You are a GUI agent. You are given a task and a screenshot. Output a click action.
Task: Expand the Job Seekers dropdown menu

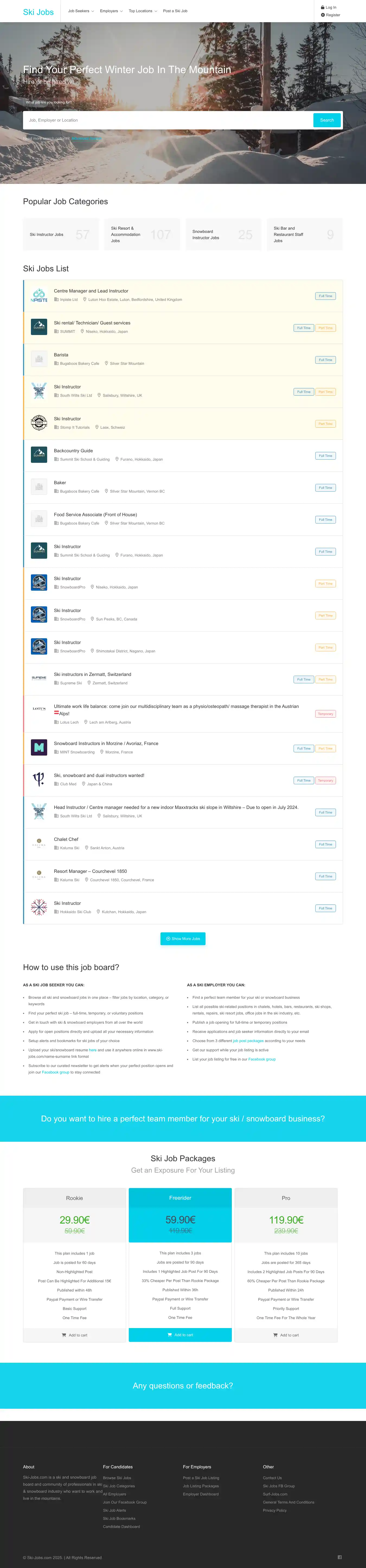[81, 11]
